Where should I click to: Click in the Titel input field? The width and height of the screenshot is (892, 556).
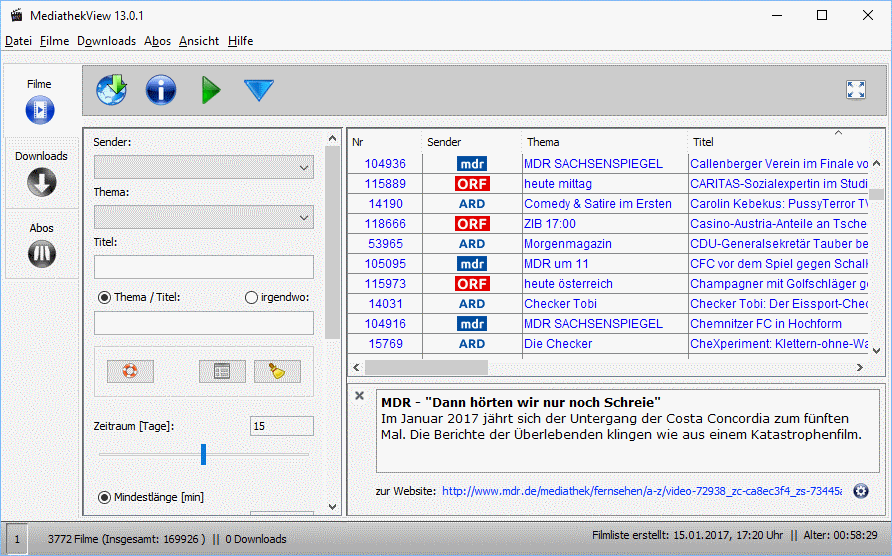pos(204,267)
